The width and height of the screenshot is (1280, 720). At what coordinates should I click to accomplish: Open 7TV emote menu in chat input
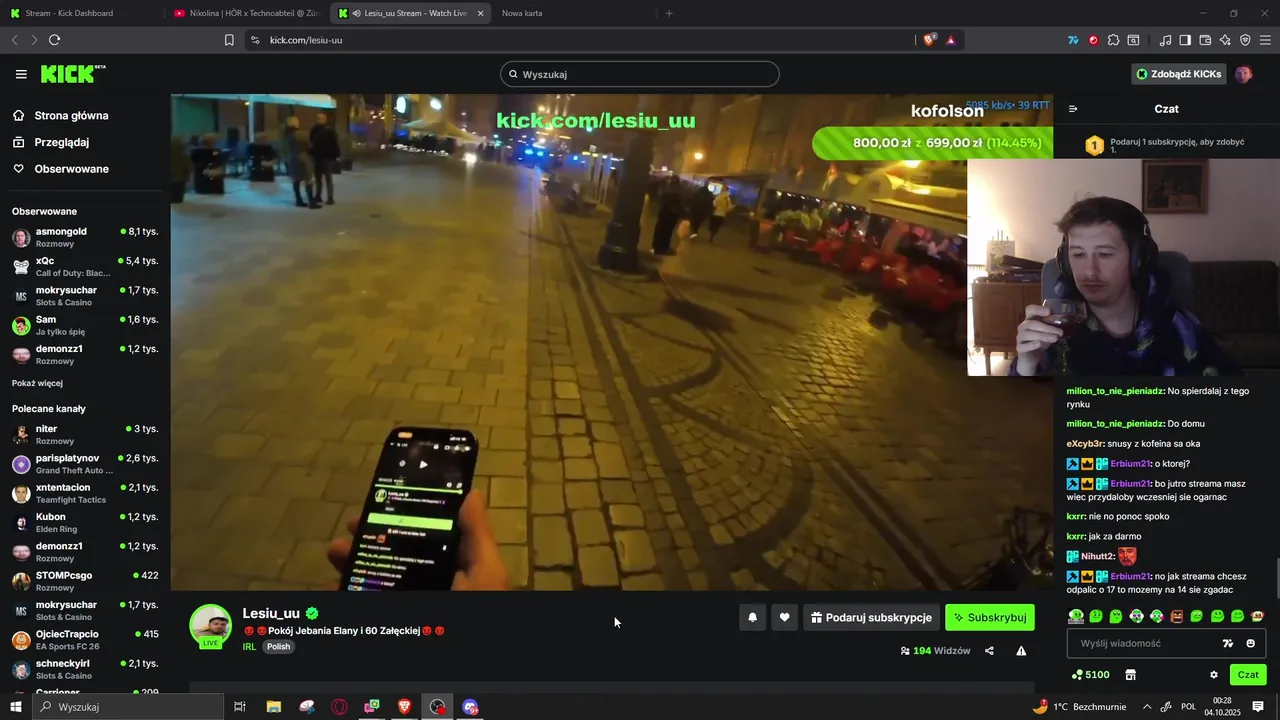[x=1228, y=643]
